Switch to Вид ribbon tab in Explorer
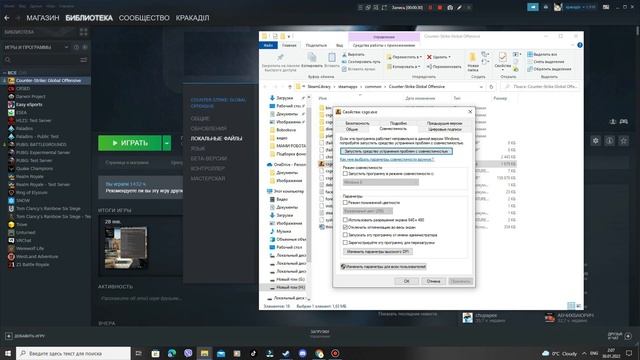 (340, 45)
